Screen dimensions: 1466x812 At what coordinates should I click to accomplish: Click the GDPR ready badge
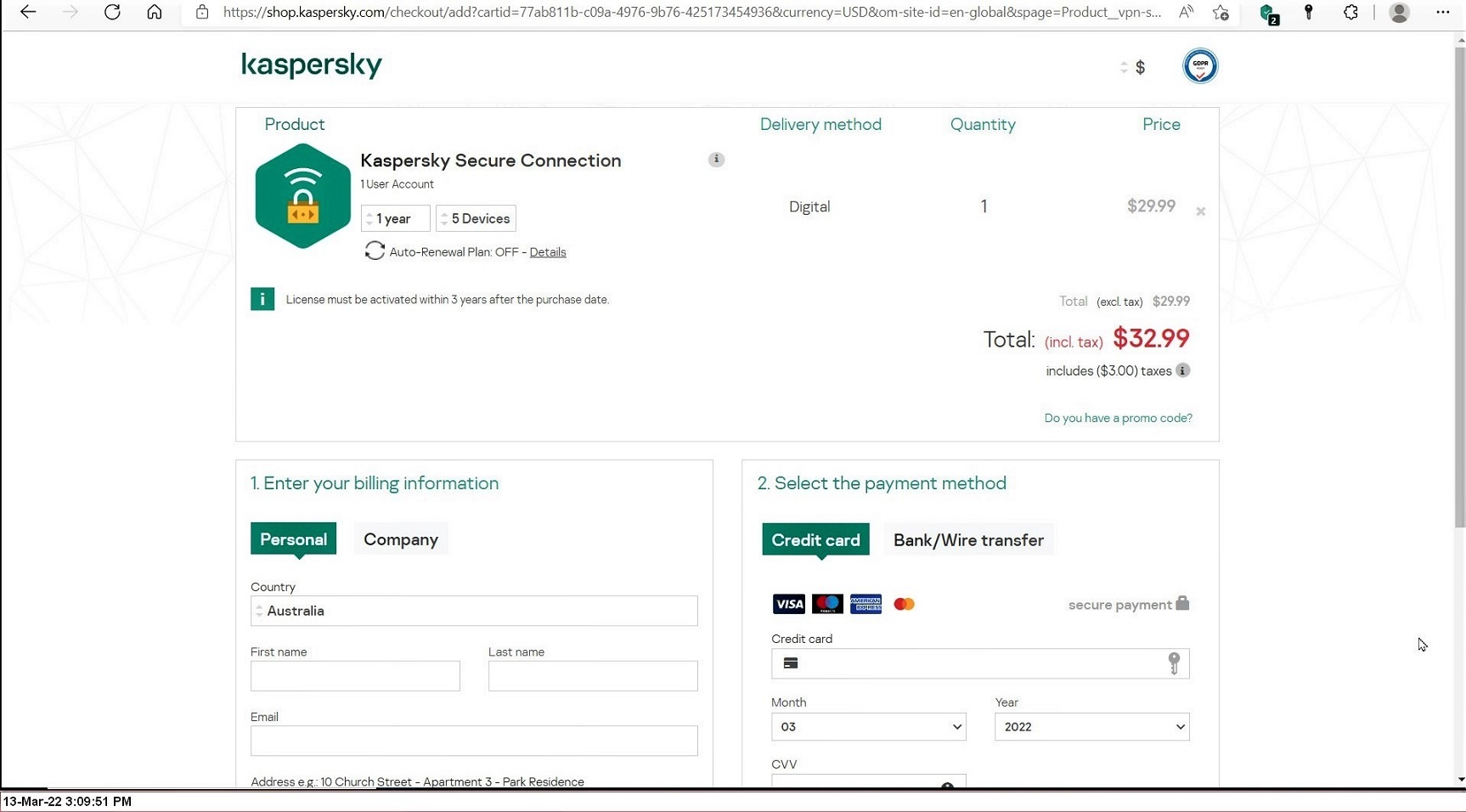point(1200,65)
